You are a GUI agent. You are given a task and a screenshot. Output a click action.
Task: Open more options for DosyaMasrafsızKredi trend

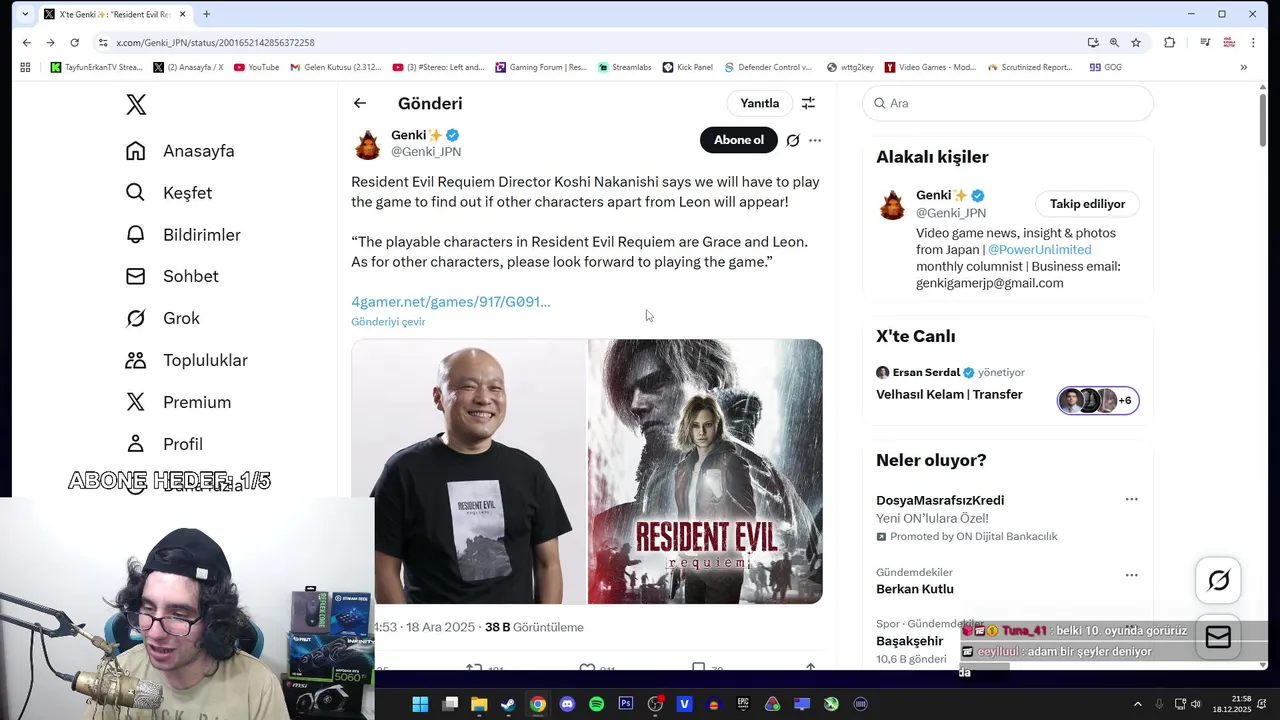[1131, 499]
